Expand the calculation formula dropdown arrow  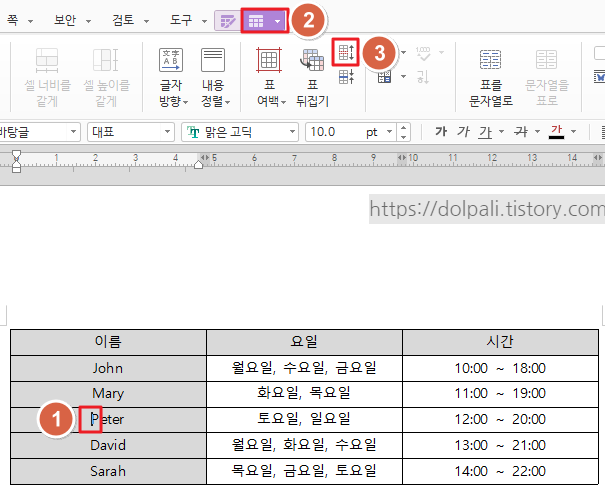[x=403, y=76]
